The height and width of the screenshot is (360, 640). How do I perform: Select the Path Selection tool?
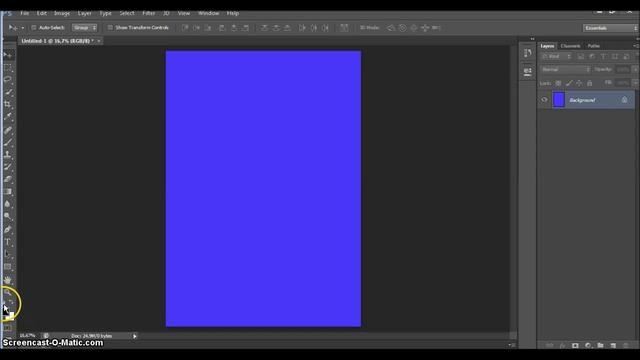[8, 254]
